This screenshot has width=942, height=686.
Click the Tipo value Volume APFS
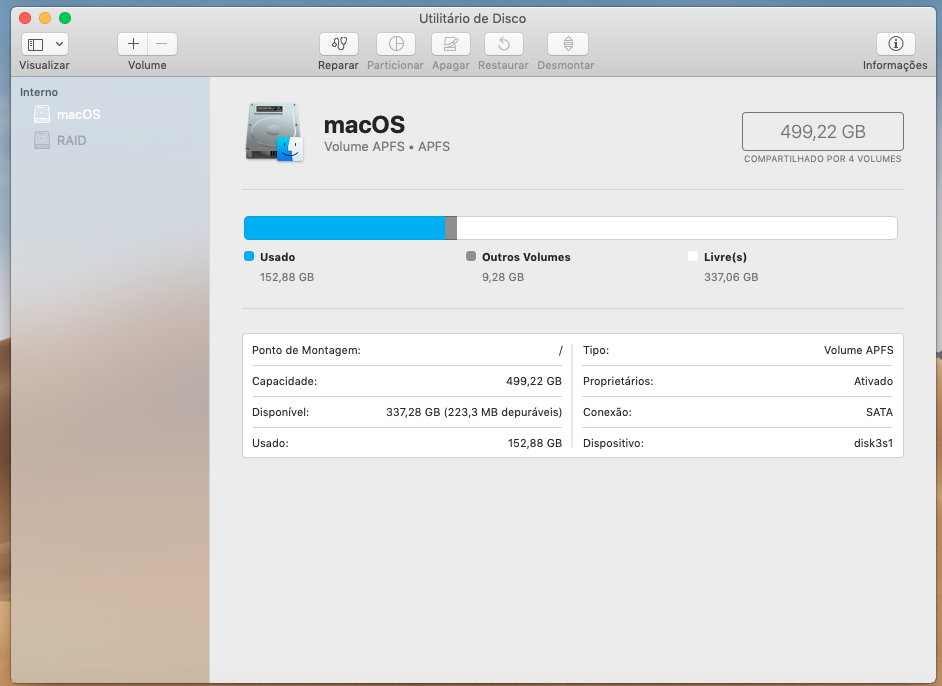coord(858,350)
